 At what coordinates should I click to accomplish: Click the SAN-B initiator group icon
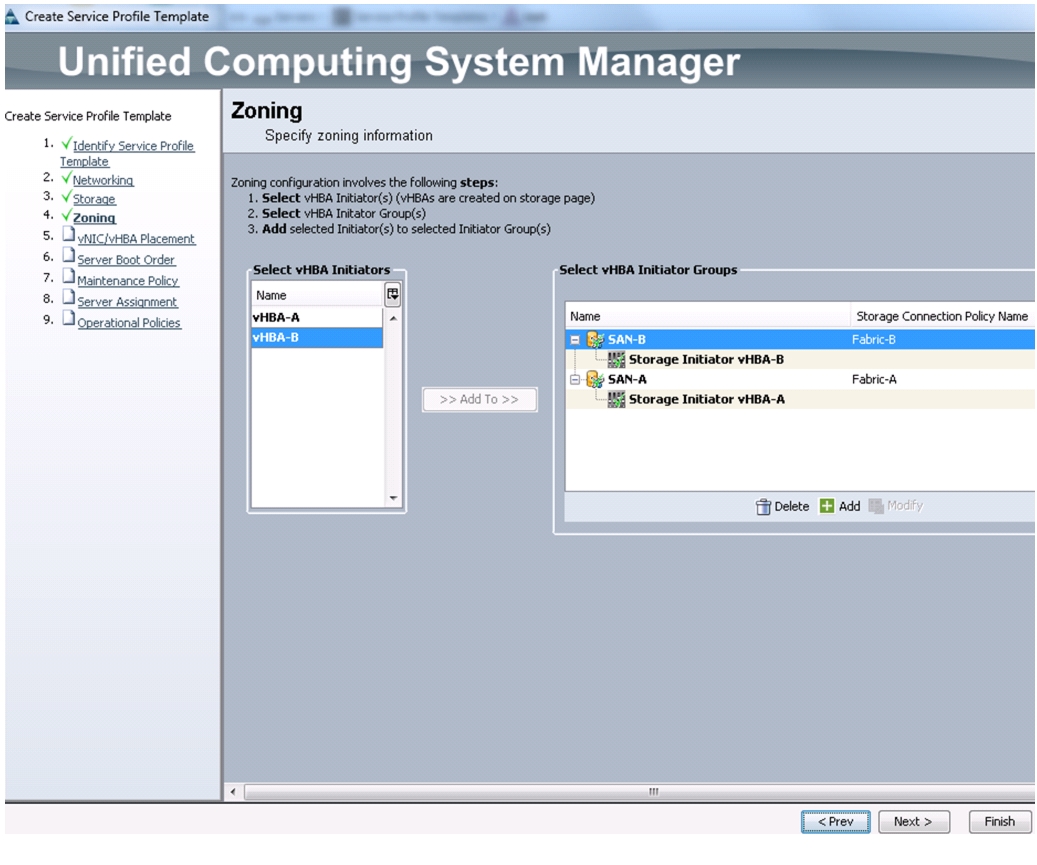595,340
